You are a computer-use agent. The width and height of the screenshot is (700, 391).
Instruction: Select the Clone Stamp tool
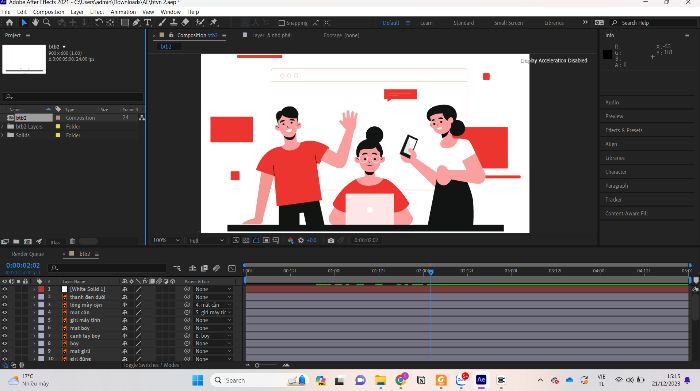point(174,22)
